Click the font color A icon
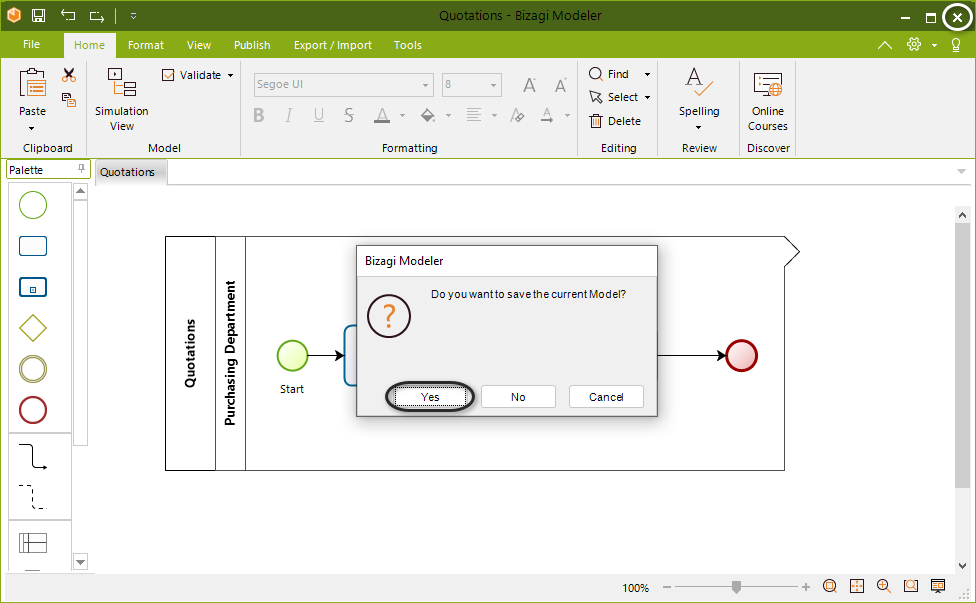976x603 pixels. pyautogui.click(x=382, y=115)
